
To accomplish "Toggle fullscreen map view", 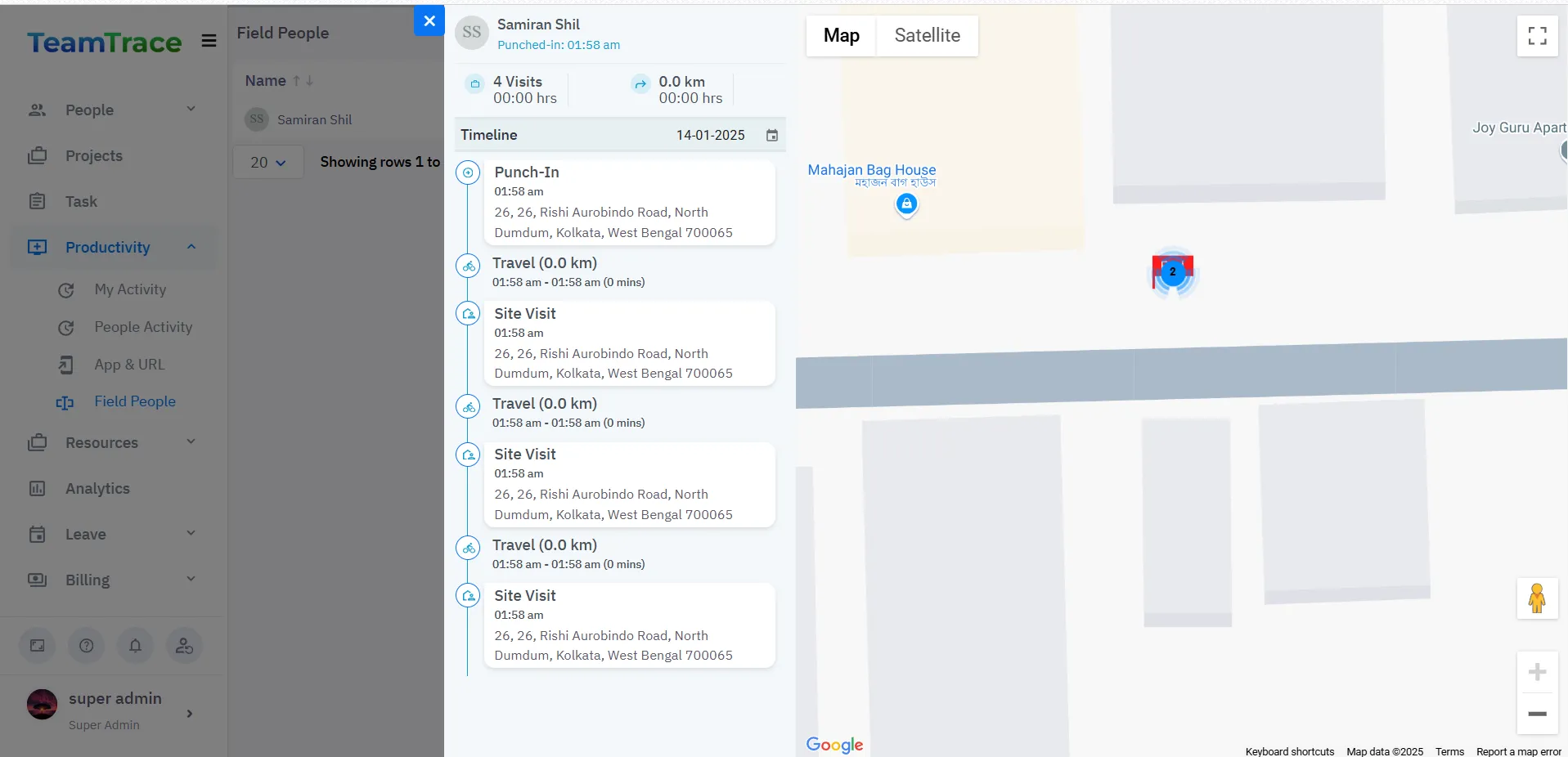I will pos(1537,36).
